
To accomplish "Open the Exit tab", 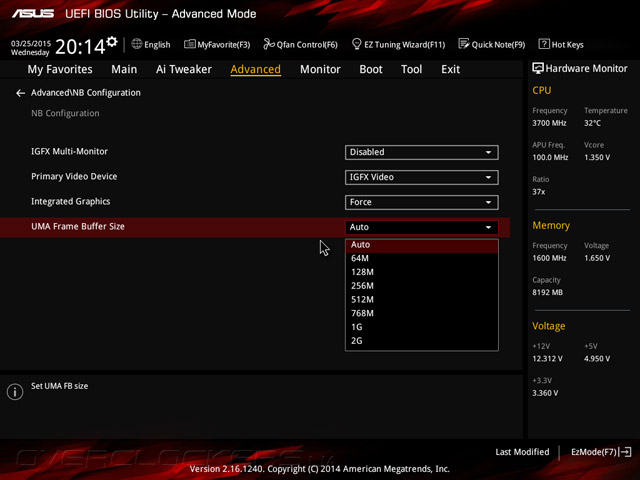I will [x=451, y=69].
